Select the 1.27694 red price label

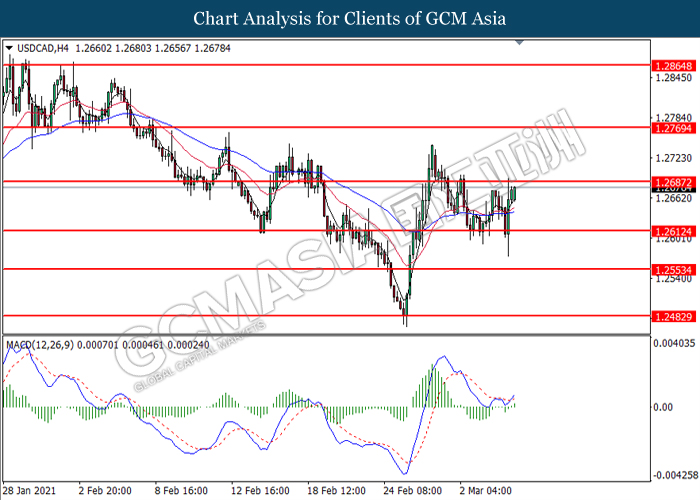(x=671, y=128)
